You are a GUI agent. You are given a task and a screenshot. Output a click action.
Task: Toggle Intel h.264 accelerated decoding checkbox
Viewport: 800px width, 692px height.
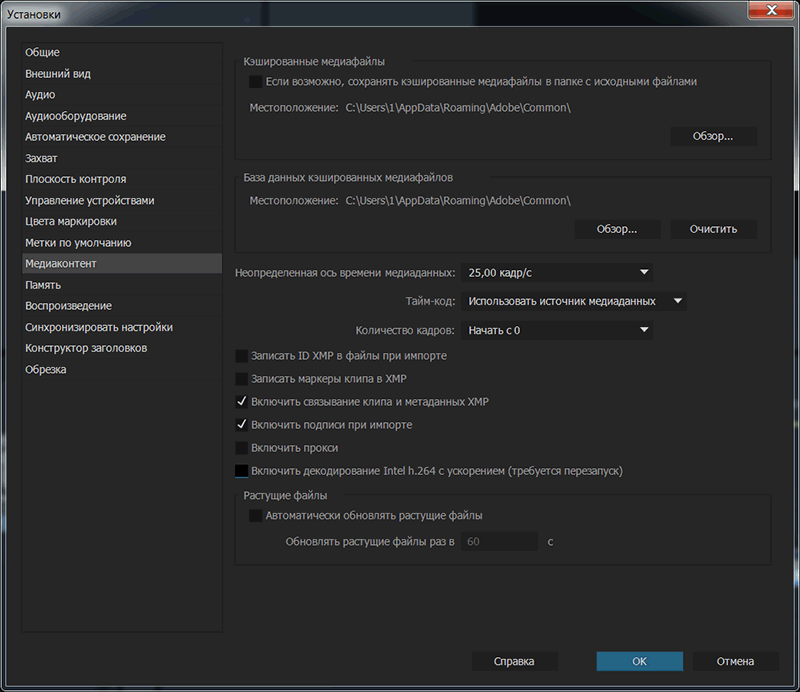click(241, 471)
